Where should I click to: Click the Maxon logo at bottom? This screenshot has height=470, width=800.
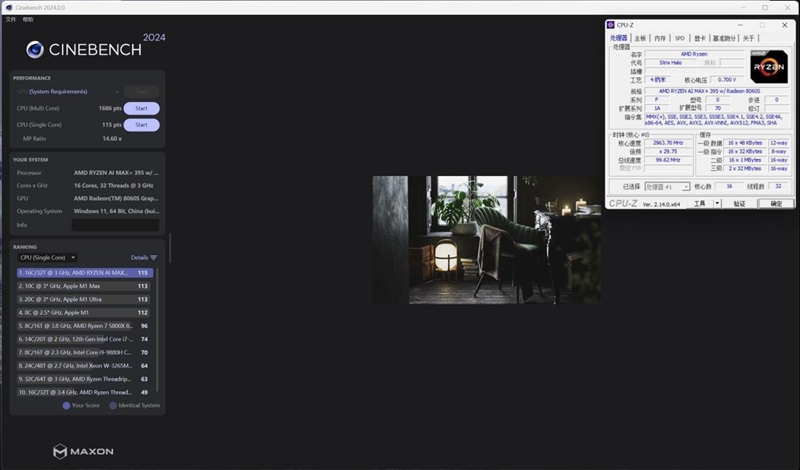pyautogui.click(x=83, y=452)
